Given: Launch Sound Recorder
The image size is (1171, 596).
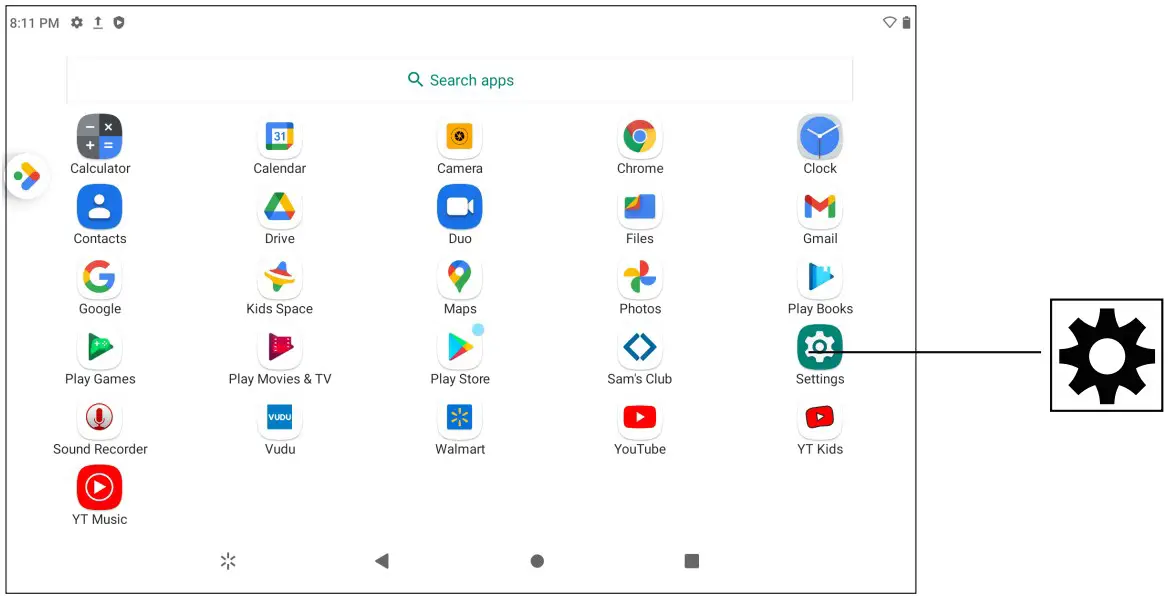Looking at the screenshot, I should (99, 418).
